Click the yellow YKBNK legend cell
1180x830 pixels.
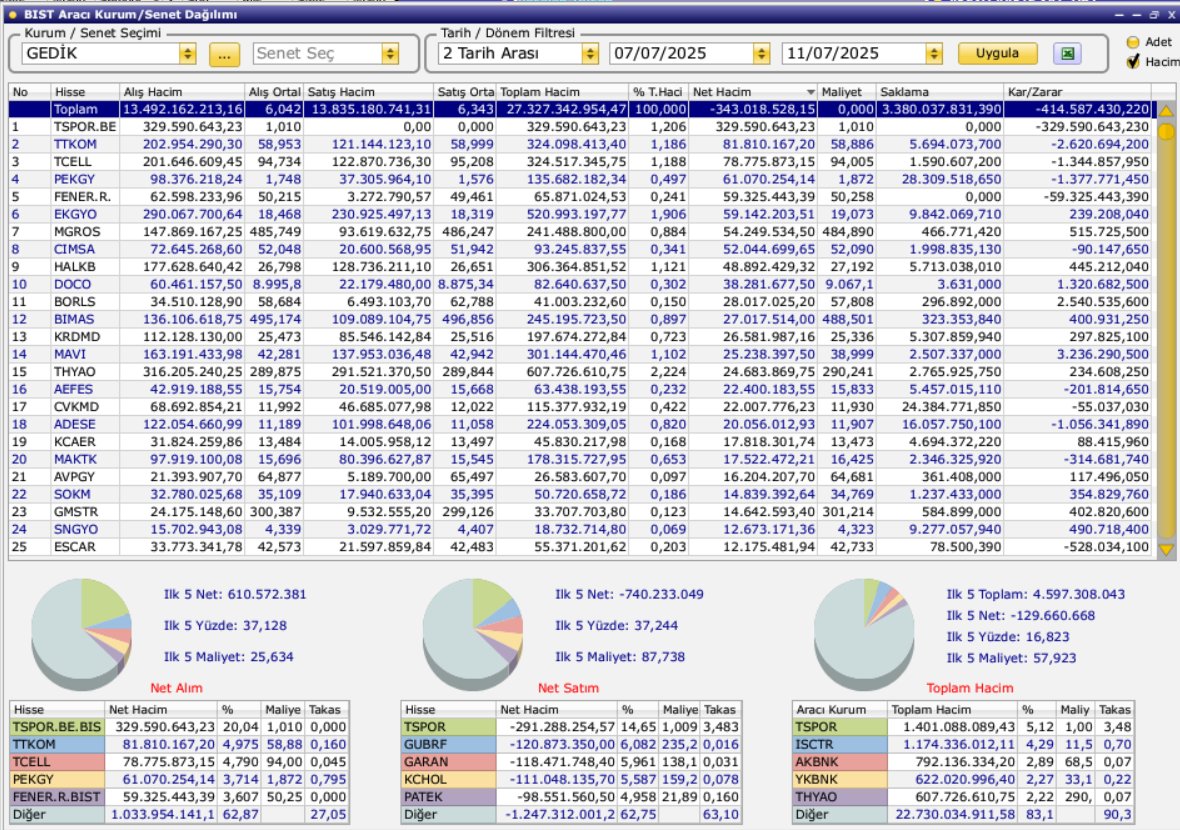tap(840, 780)
